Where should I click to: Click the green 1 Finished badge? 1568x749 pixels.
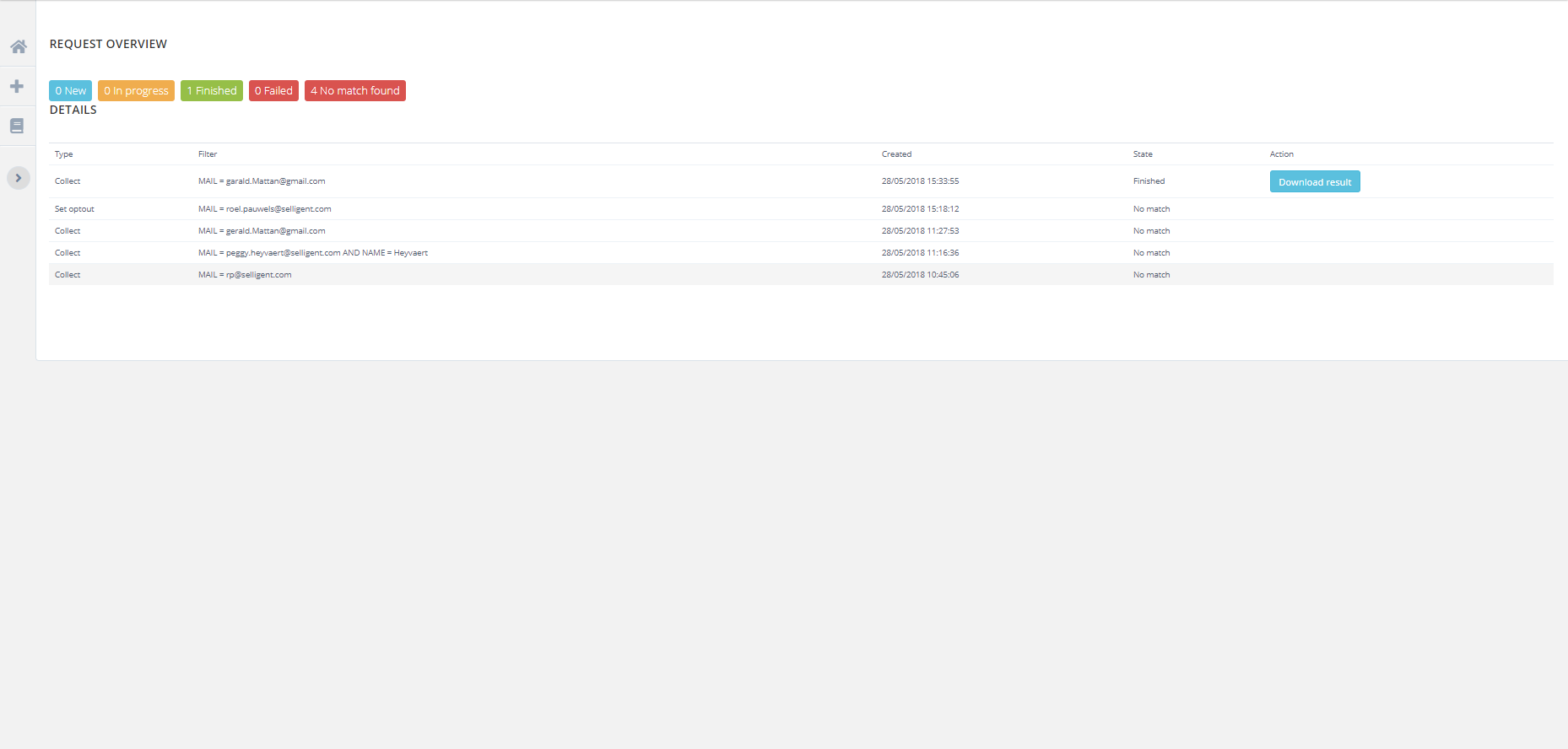coord(211,91)
